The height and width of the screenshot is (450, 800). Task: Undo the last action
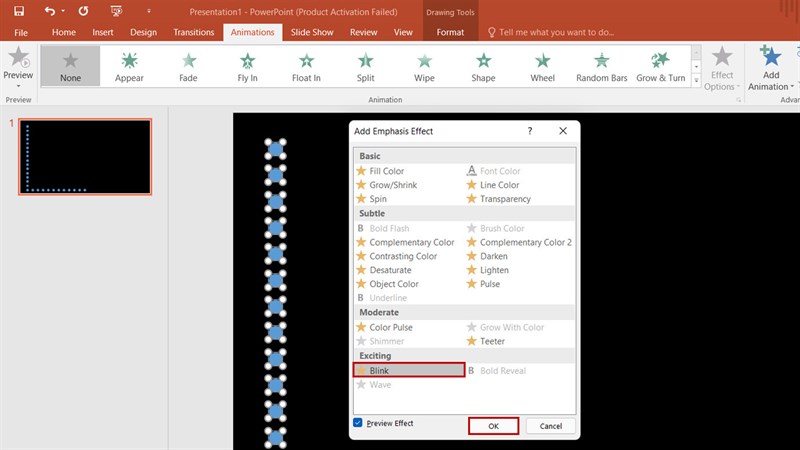[49, 11]
